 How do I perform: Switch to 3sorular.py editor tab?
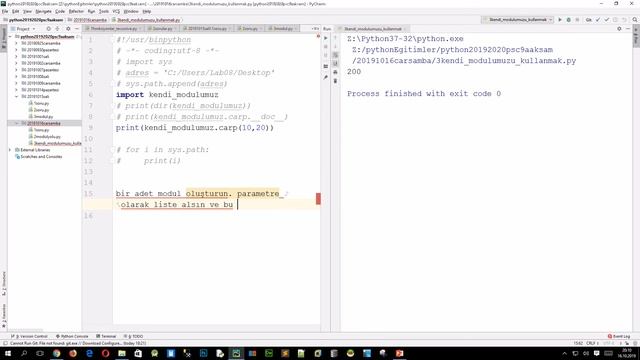pos(162,29)
